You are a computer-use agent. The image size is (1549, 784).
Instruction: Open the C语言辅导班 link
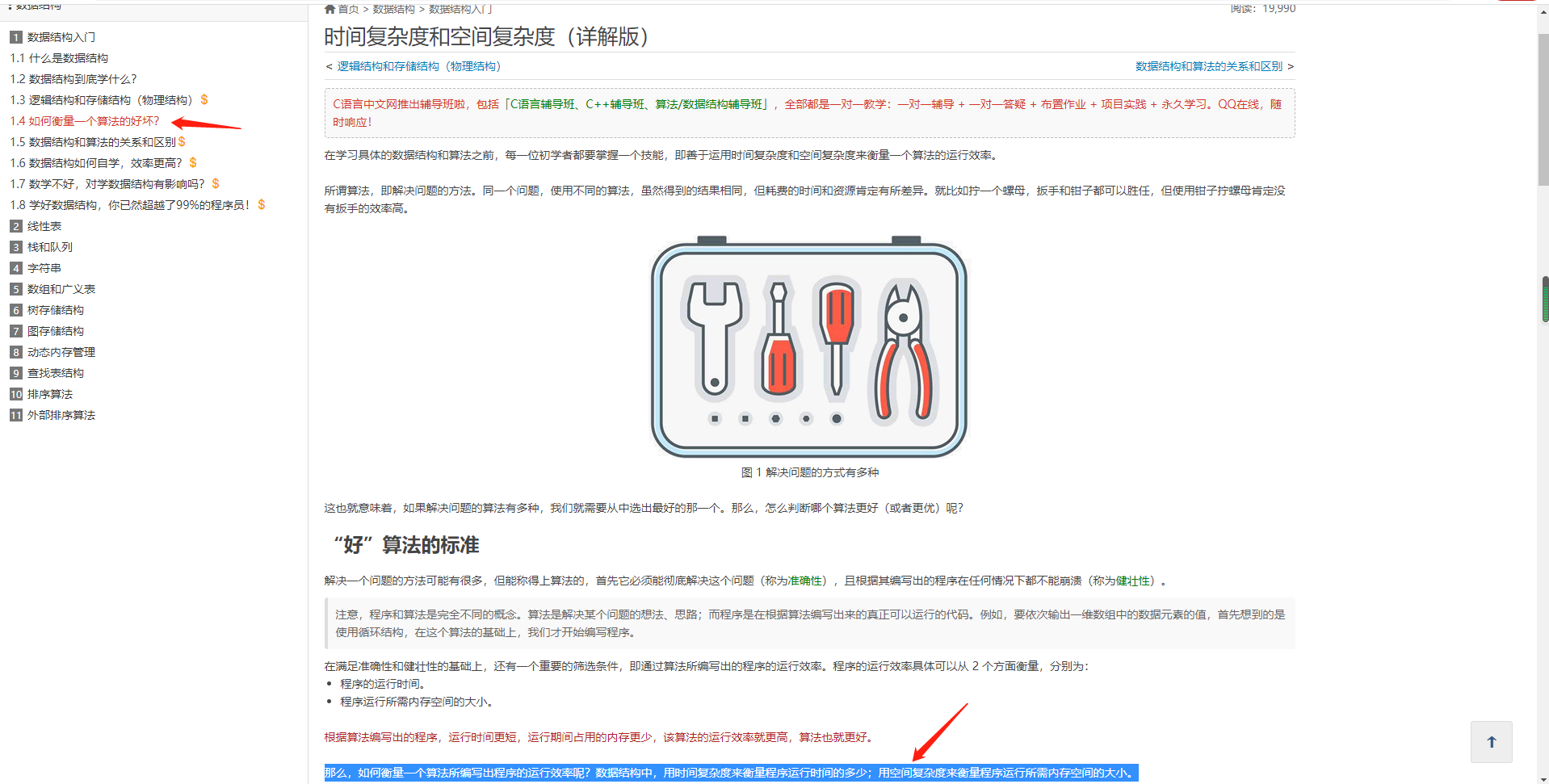[543, 104]
